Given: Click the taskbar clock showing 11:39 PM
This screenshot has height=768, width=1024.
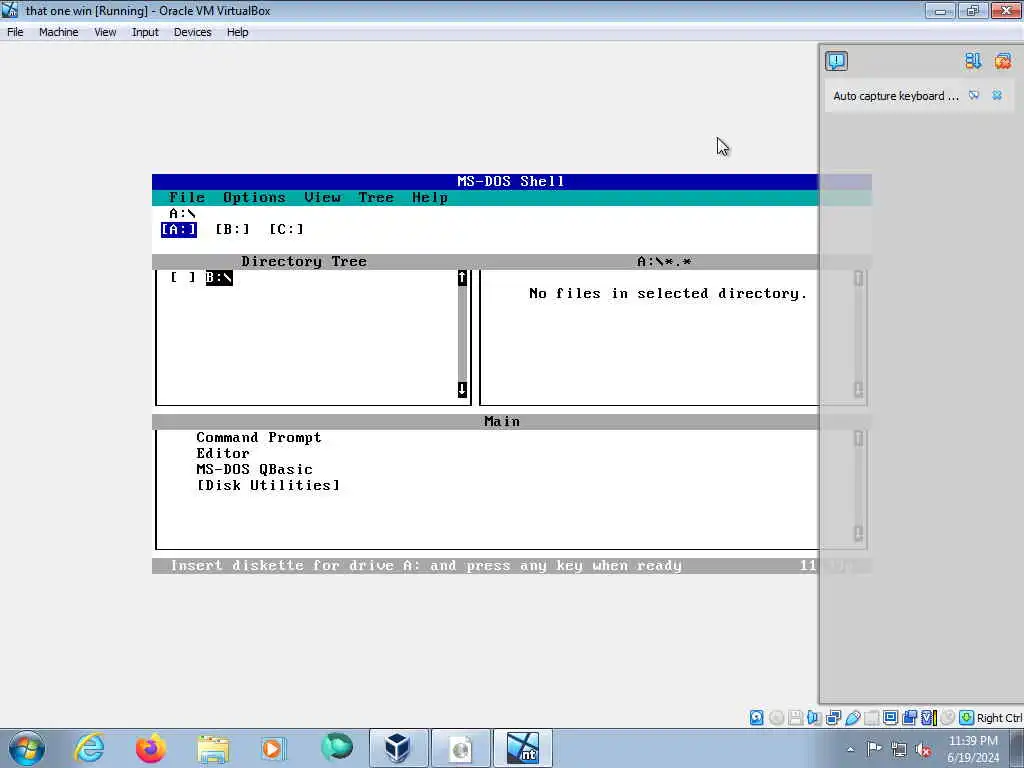Looking at the screenshot, I should (x=973, y=748).
